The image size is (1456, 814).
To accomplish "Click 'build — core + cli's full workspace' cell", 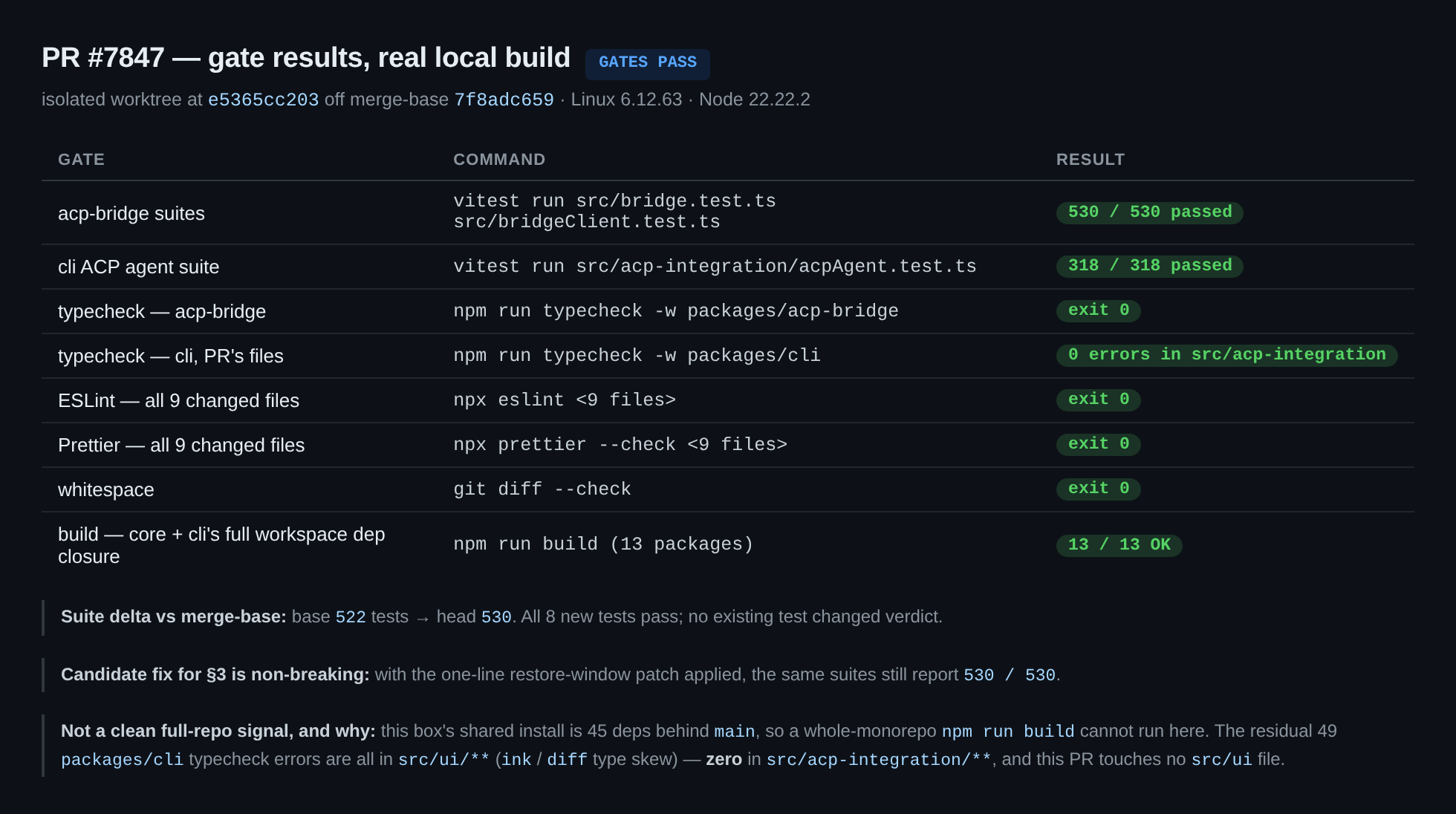I will (221, 545).
